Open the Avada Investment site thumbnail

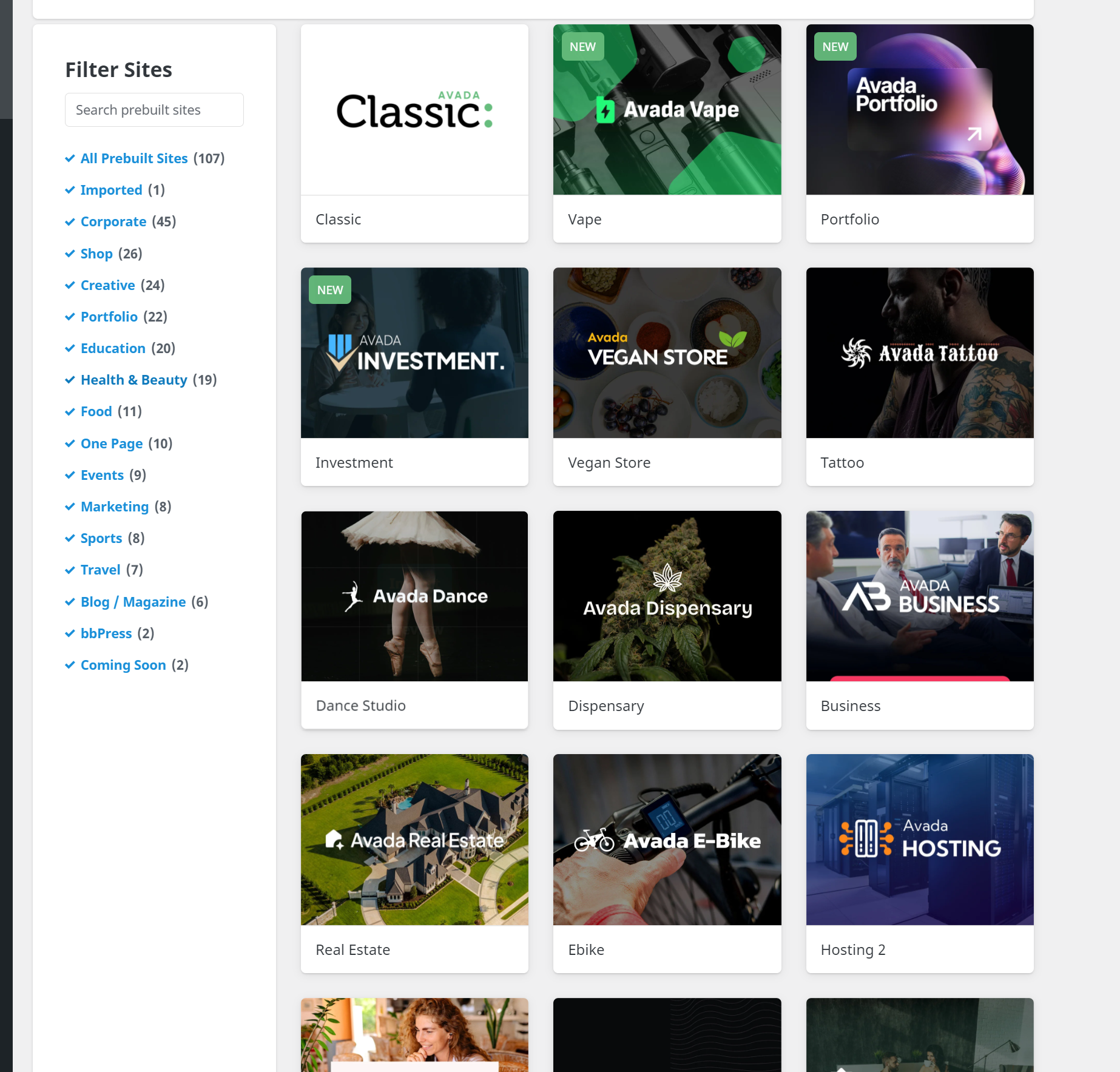pyautogui.click(x=414, y=353)
